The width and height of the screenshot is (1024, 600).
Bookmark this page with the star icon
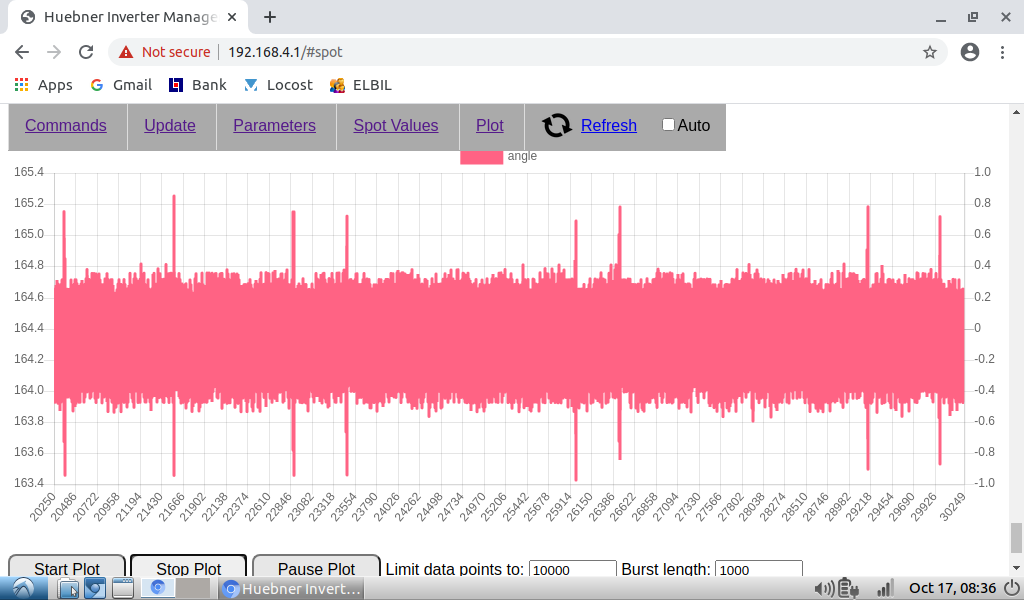[x=929, y=52]
